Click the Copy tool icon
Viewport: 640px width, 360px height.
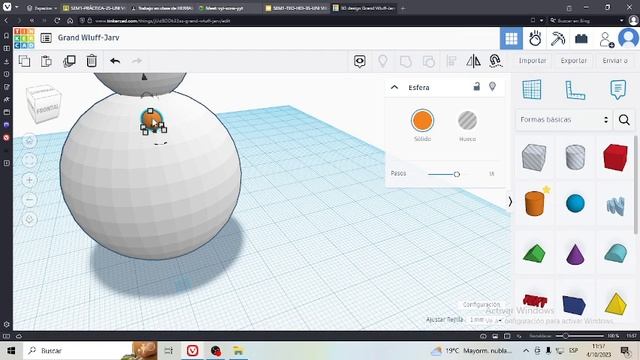click(x=24, y=61)
